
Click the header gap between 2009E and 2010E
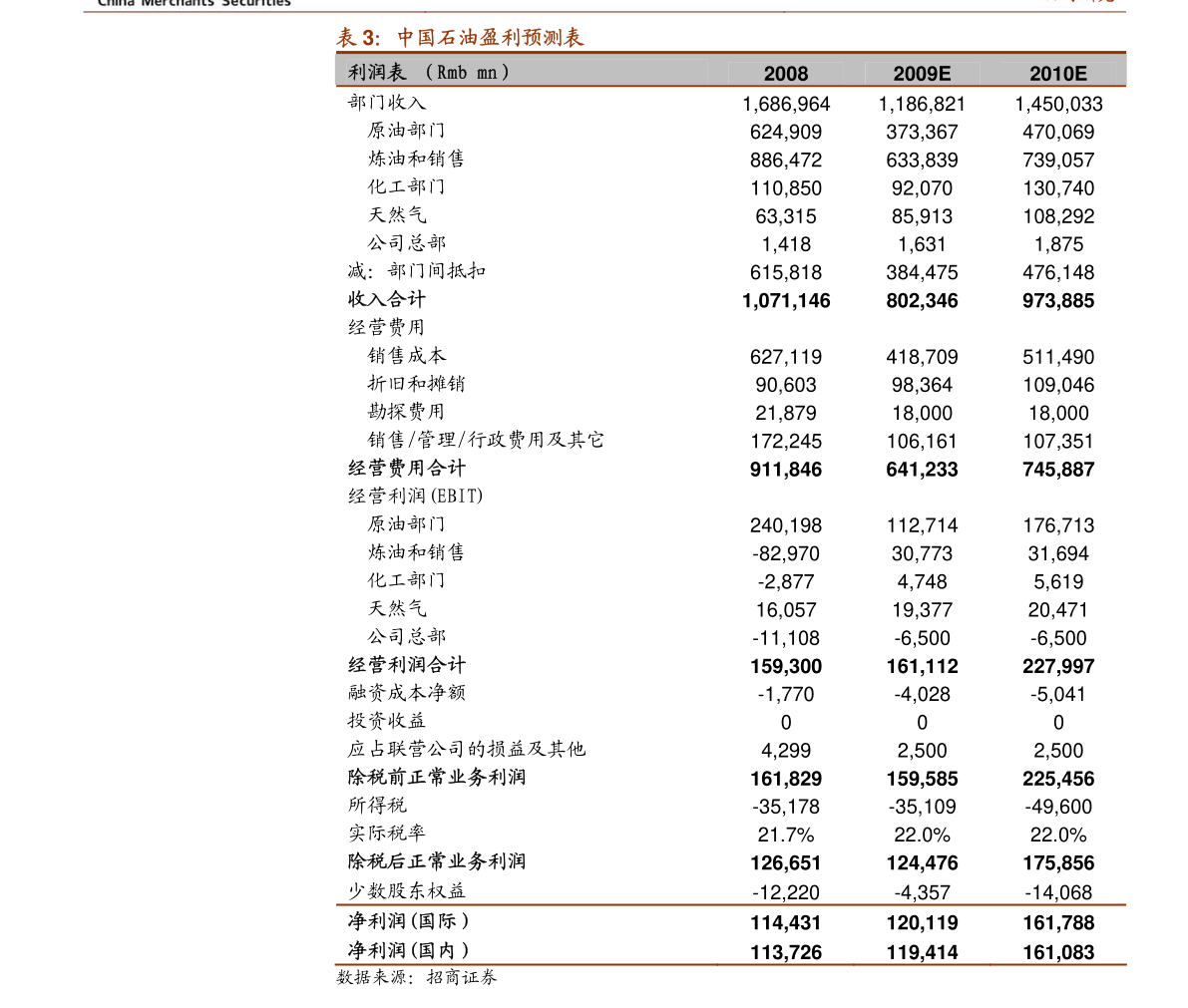(990, 72)
